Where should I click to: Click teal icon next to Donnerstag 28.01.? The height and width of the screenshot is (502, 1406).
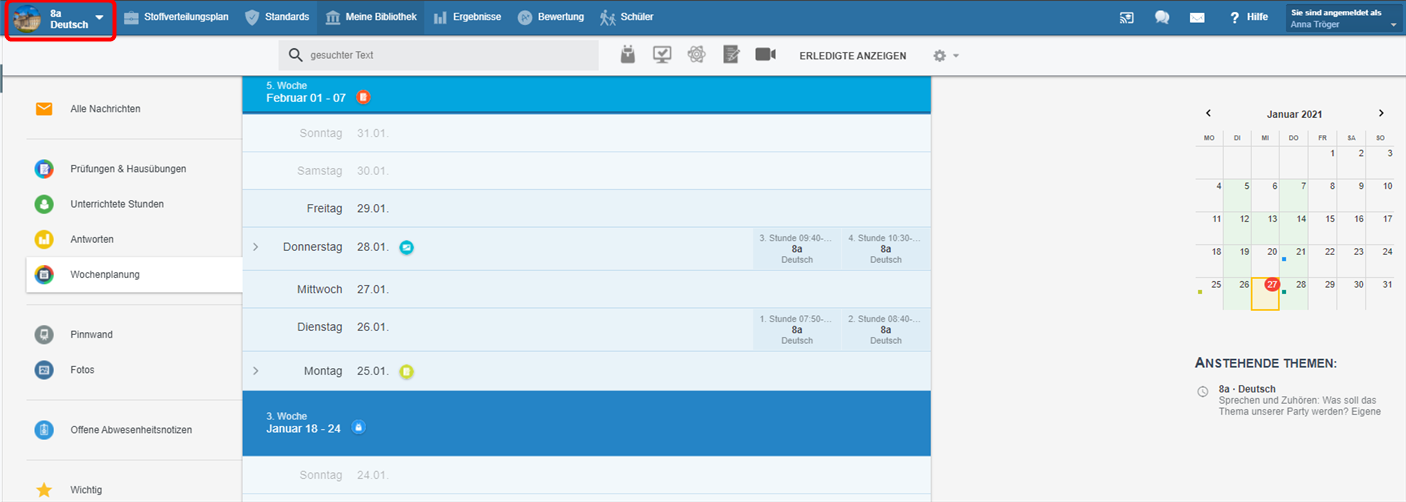click(407, 247)
